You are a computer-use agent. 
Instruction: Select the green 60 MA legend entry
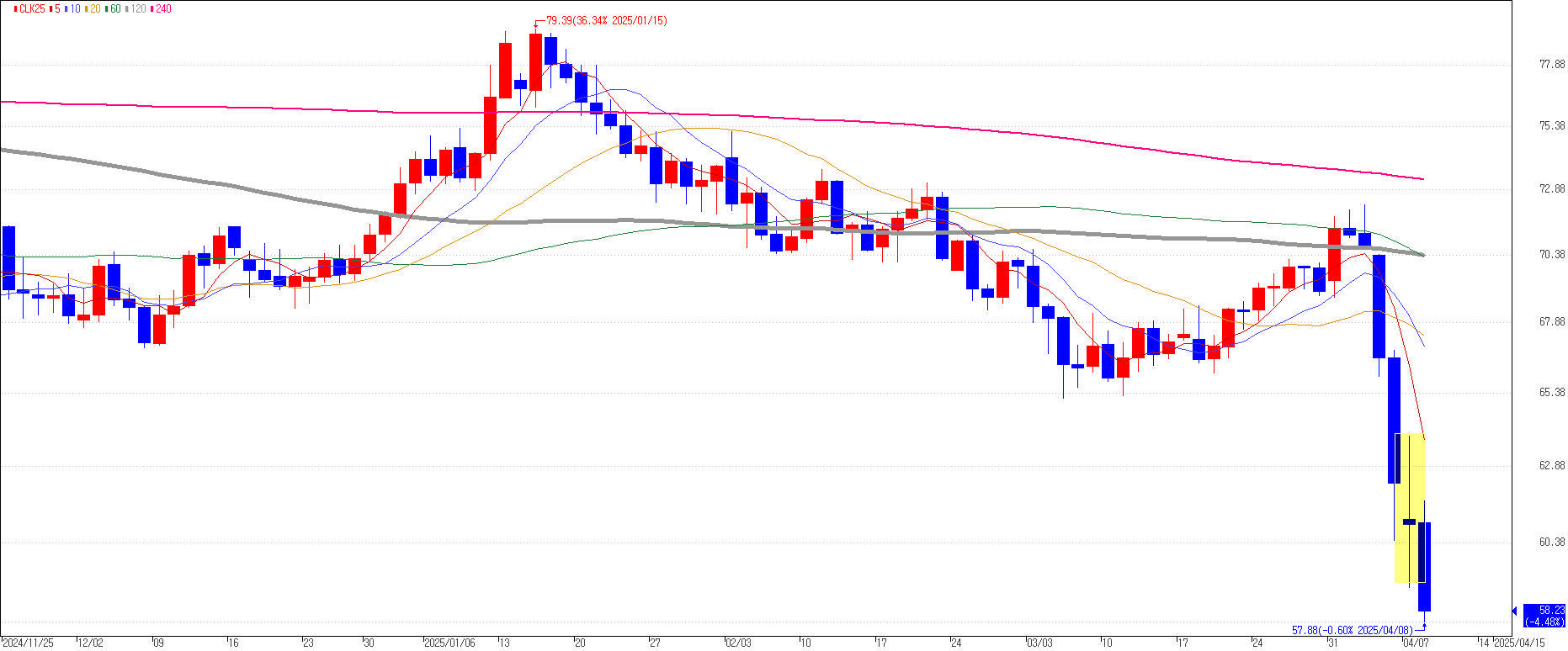point(114,8)
